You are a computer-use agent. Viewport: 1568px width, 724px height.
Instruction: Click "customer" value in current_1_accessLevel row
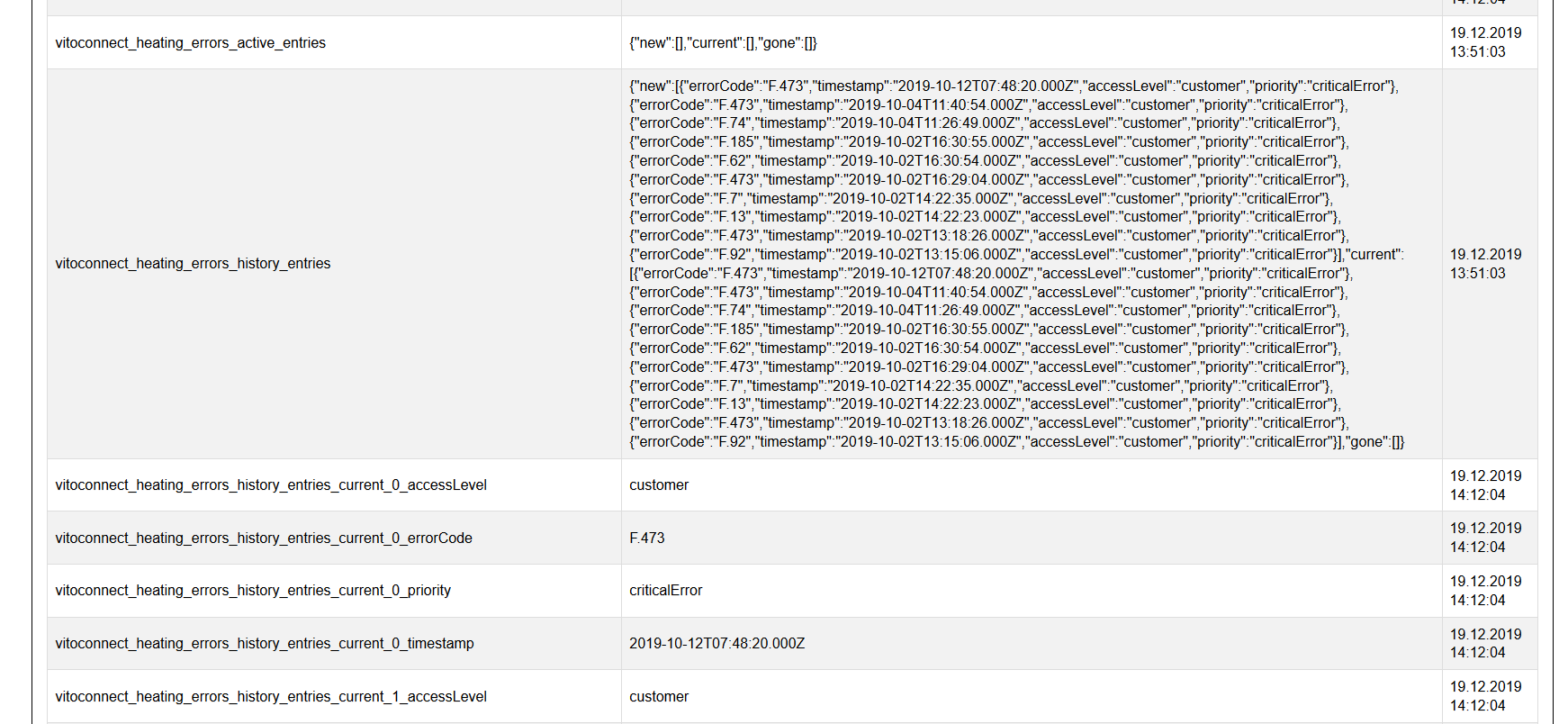(x=659, y=696)
